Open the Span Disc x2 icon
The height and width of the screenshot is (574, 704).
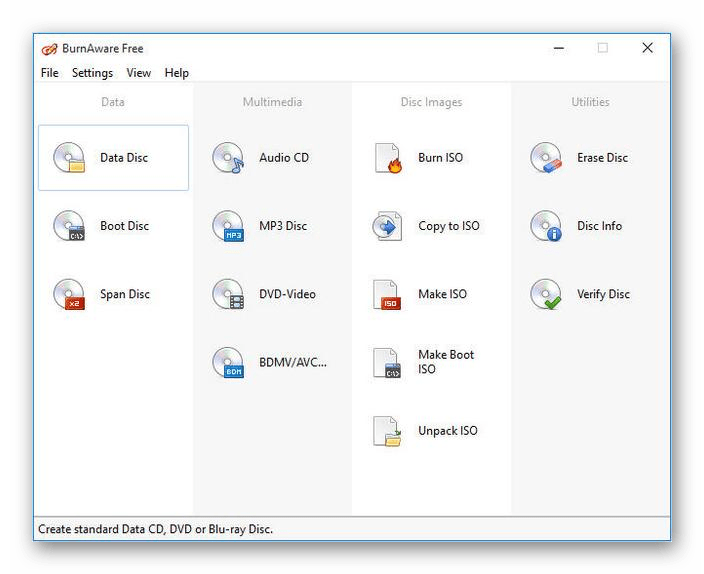click(69, 294)
